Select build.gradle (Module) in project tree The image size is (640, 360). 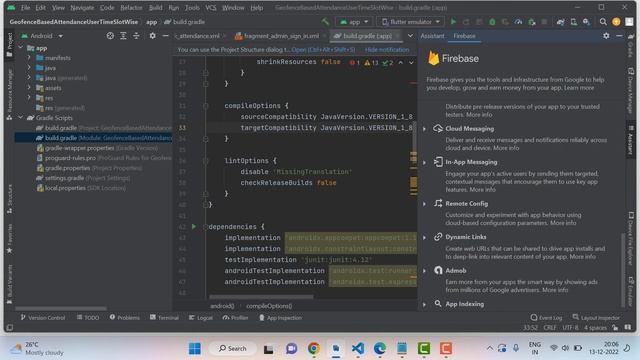pyautogui.click(x=93, y=138)
